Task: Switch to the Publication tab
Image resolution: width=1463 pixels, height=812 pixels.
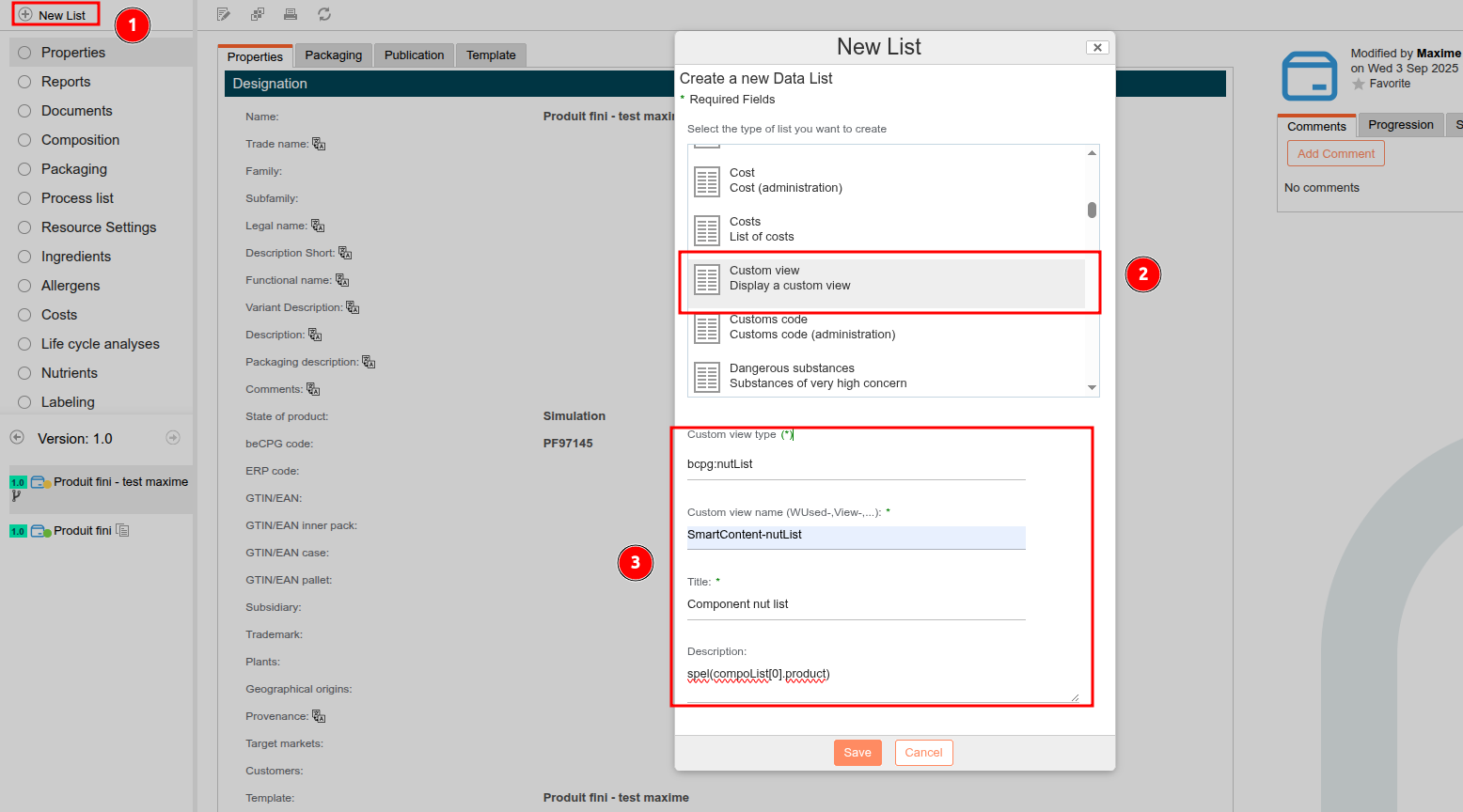Action: pyautogui.click(x=414, y=55)
